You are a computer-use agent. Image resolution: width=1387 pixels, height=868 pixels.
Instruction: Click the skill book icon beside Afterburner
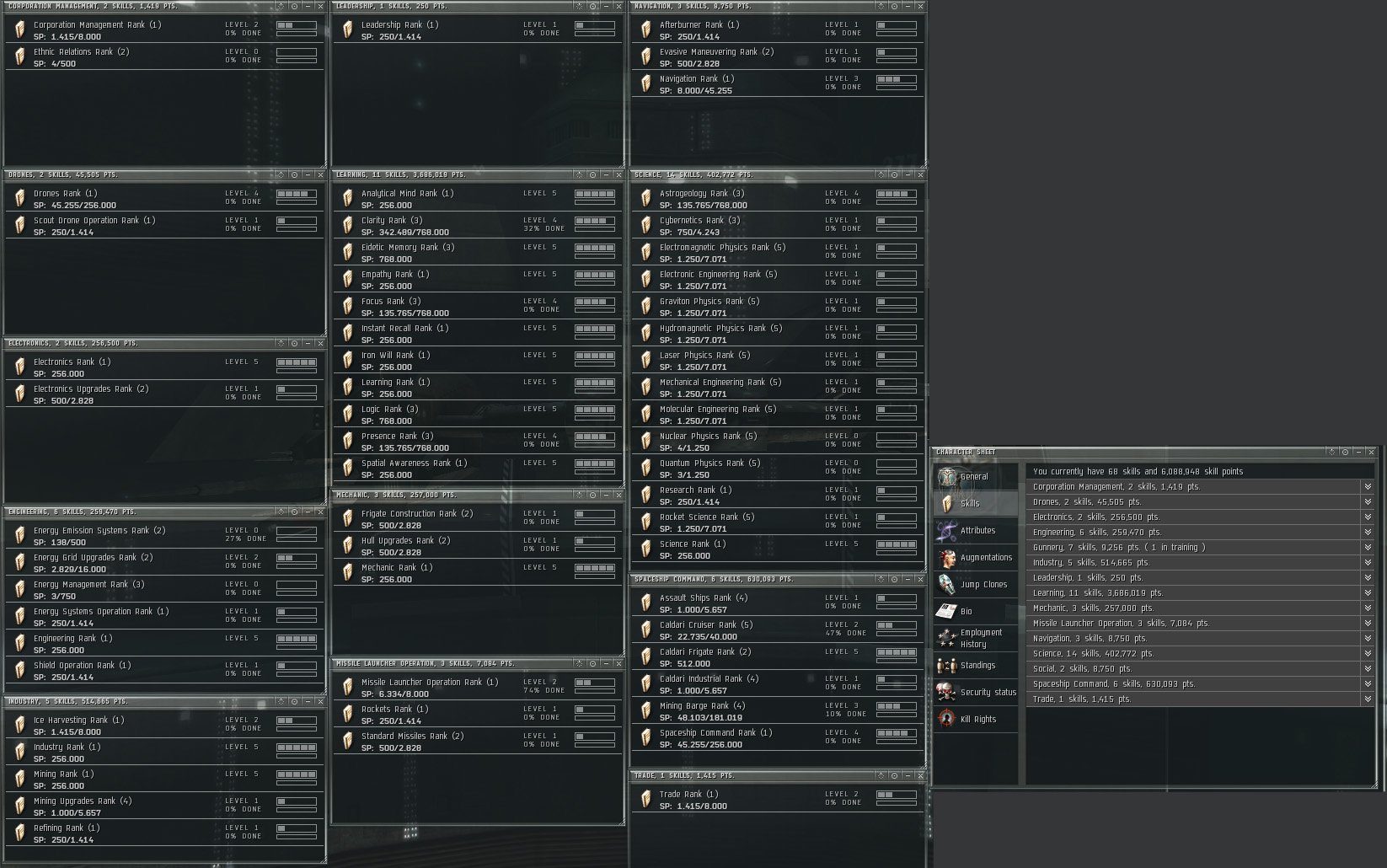click(x=646, y=30)
